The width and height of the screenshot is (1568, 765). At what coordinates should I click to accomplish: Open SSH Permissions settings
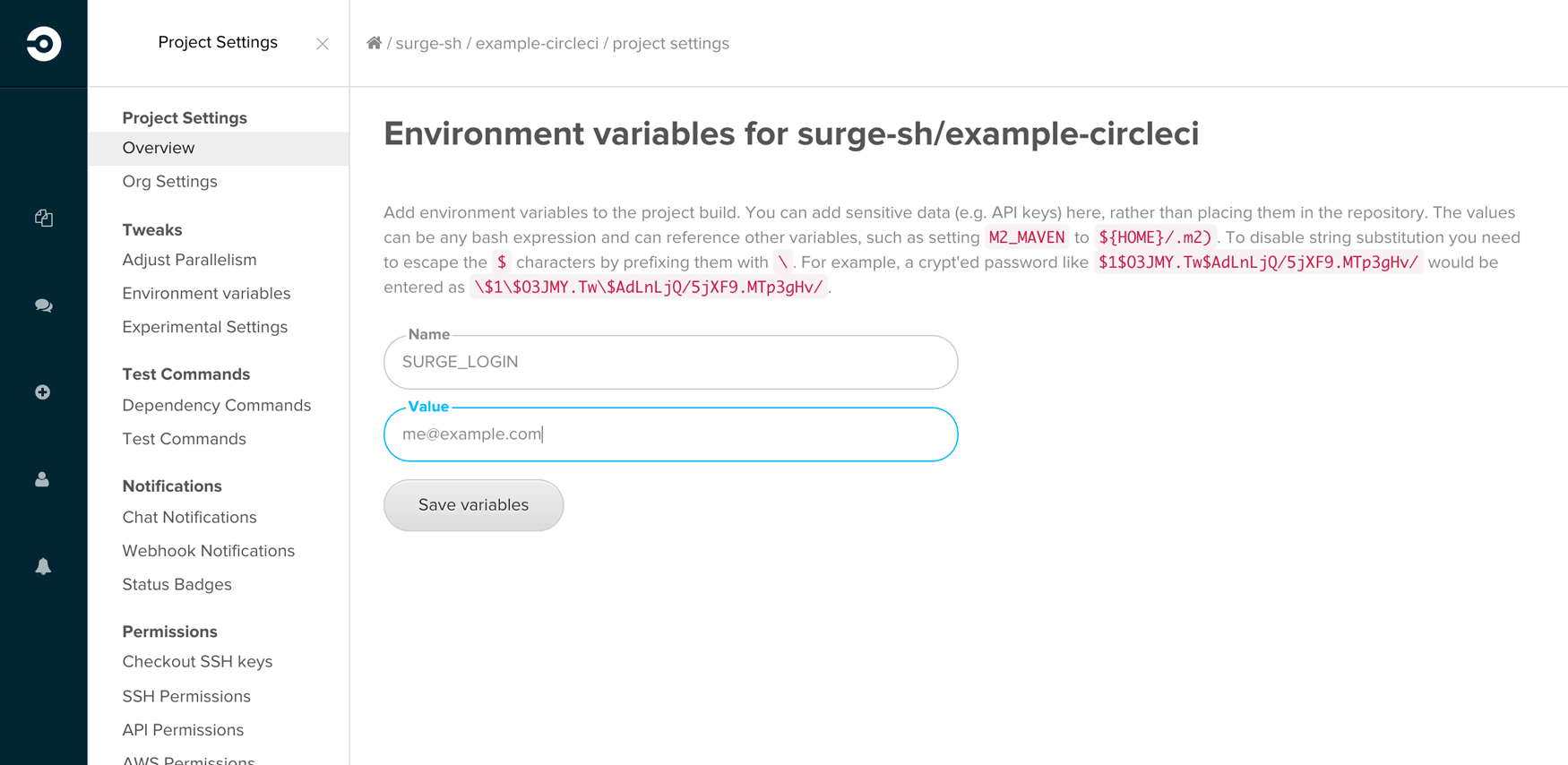pos(186,697)
